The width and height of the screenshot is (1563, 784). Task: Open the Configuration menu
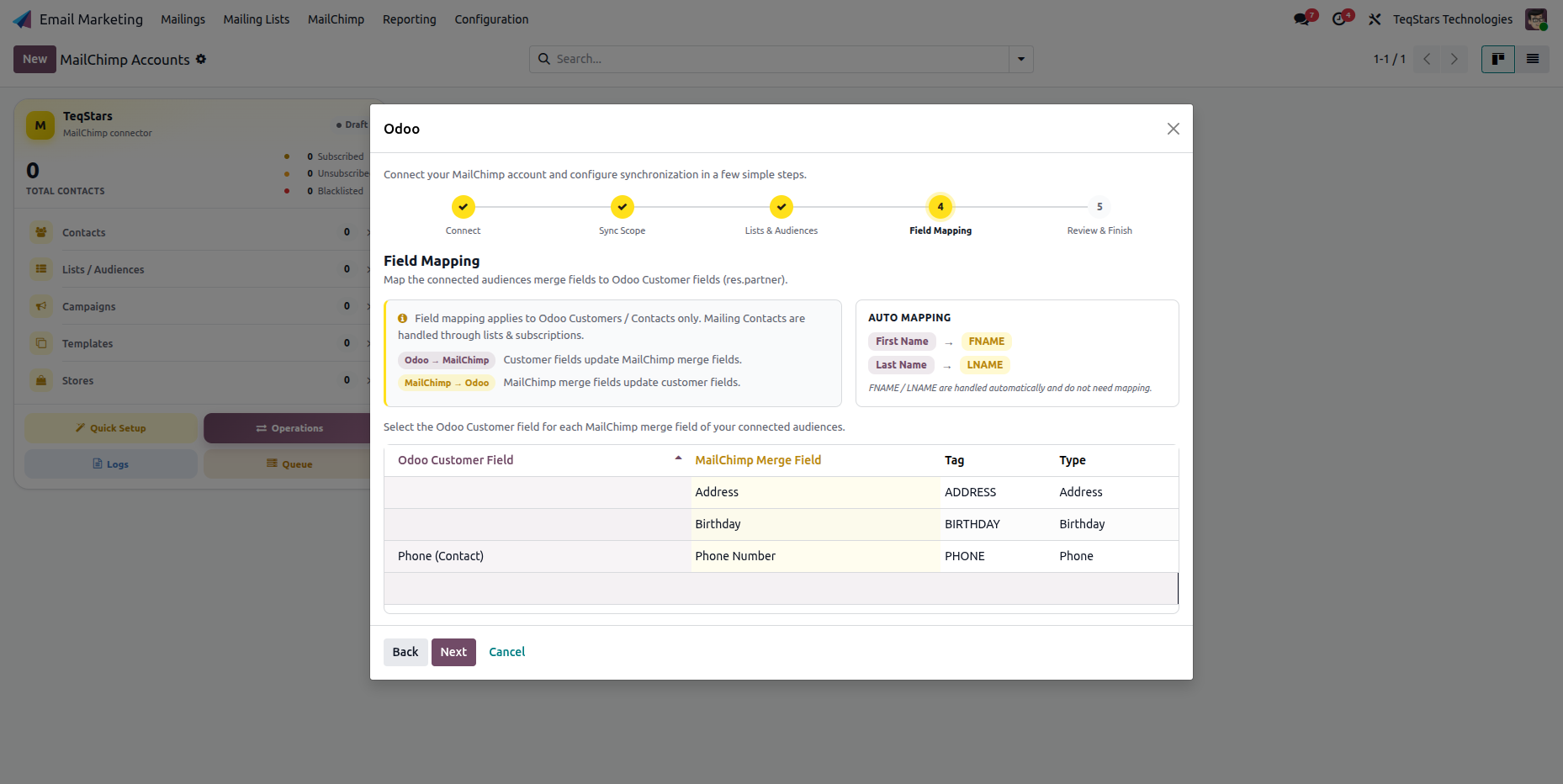491,19
